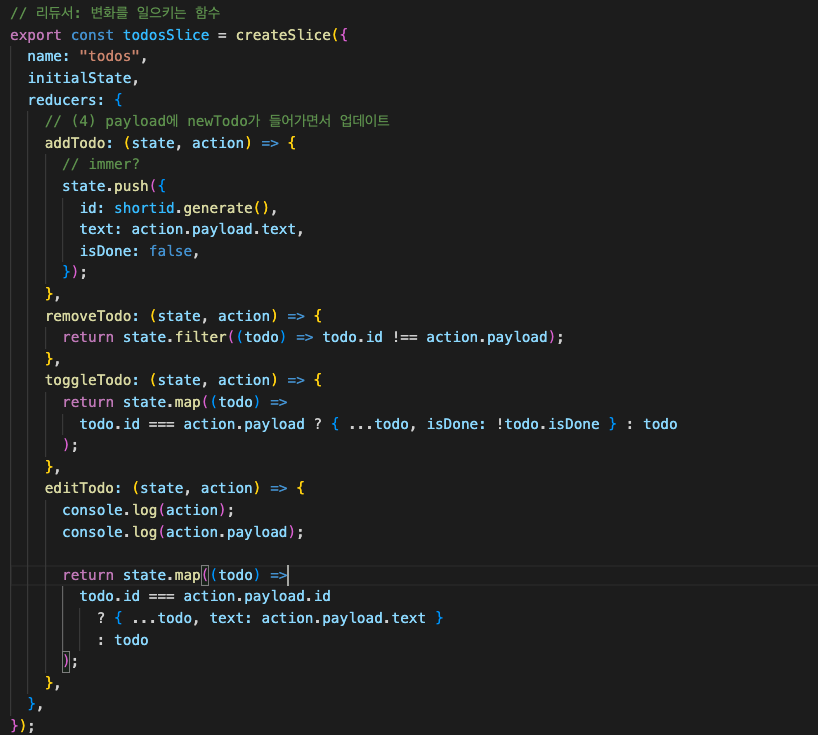Click the reducers key
Screen dimensions: 818x735
66,100
